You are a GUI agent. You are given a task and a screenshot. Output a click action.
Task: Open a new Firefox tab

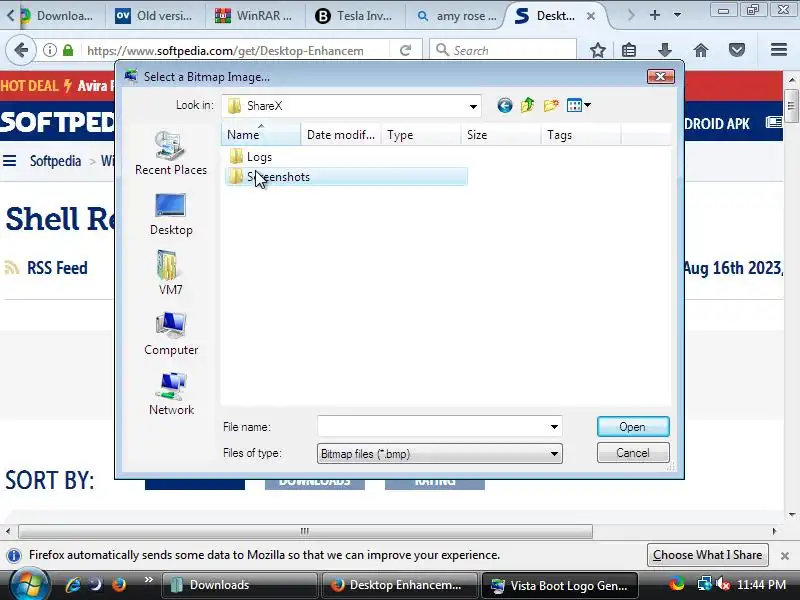click(655, 15)
